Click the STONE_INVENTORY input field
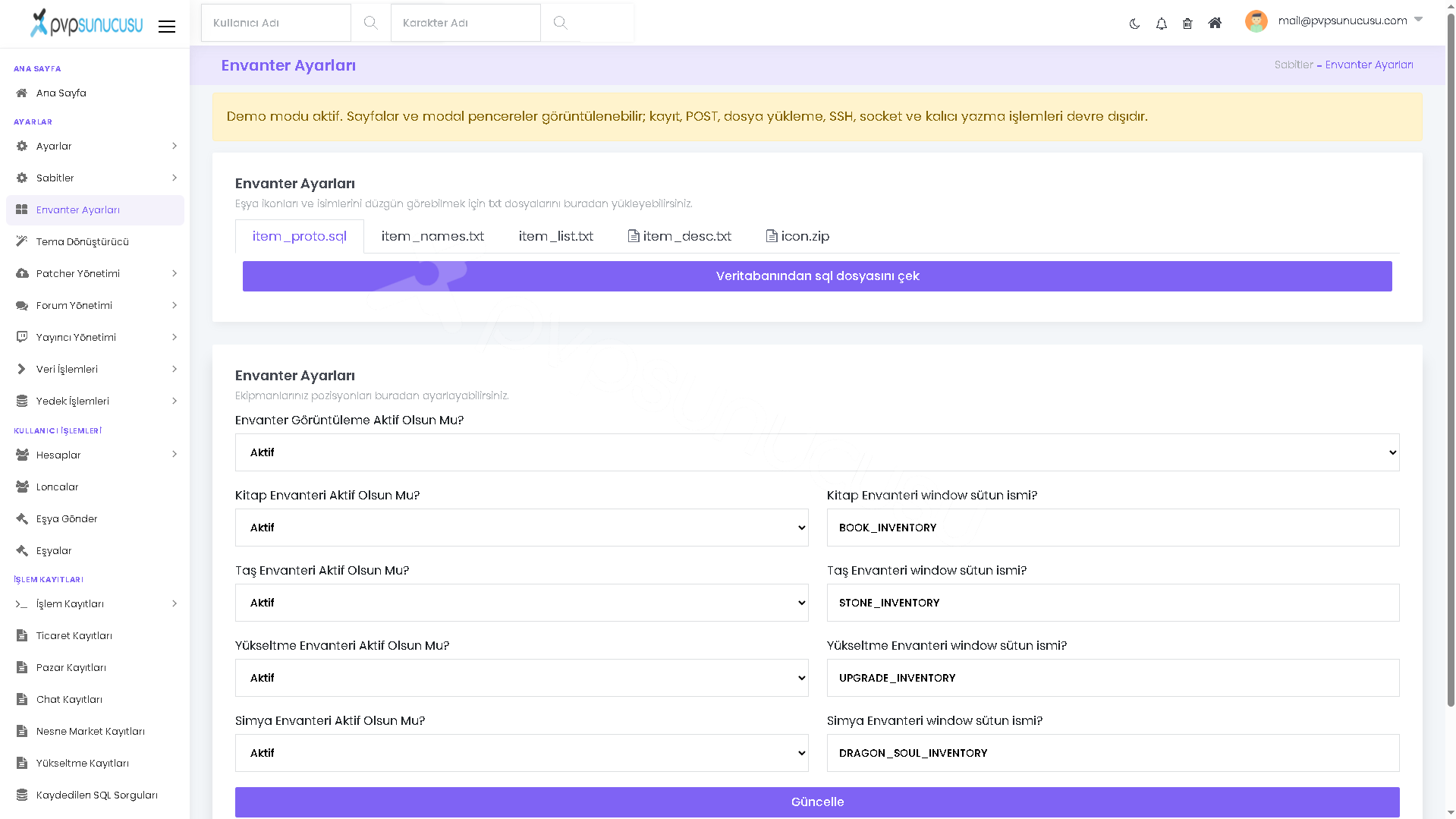Screen dimensions: 1456x819 pyautogui.click(x=1113, y=603)
